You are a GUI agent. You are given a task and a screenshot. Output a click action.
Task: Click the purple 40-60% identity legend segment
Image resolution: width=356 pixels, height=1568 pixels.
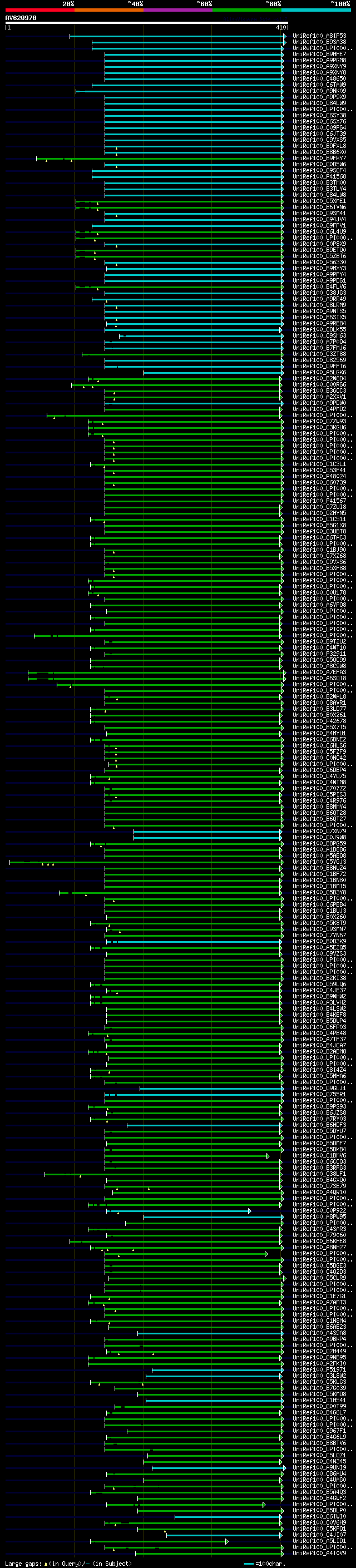[x=177, y=10]
